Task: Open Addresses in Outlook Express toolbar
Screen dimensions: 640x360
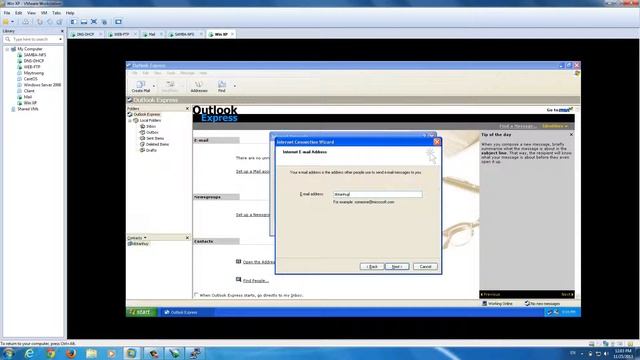Action: (x=199, y=86)
